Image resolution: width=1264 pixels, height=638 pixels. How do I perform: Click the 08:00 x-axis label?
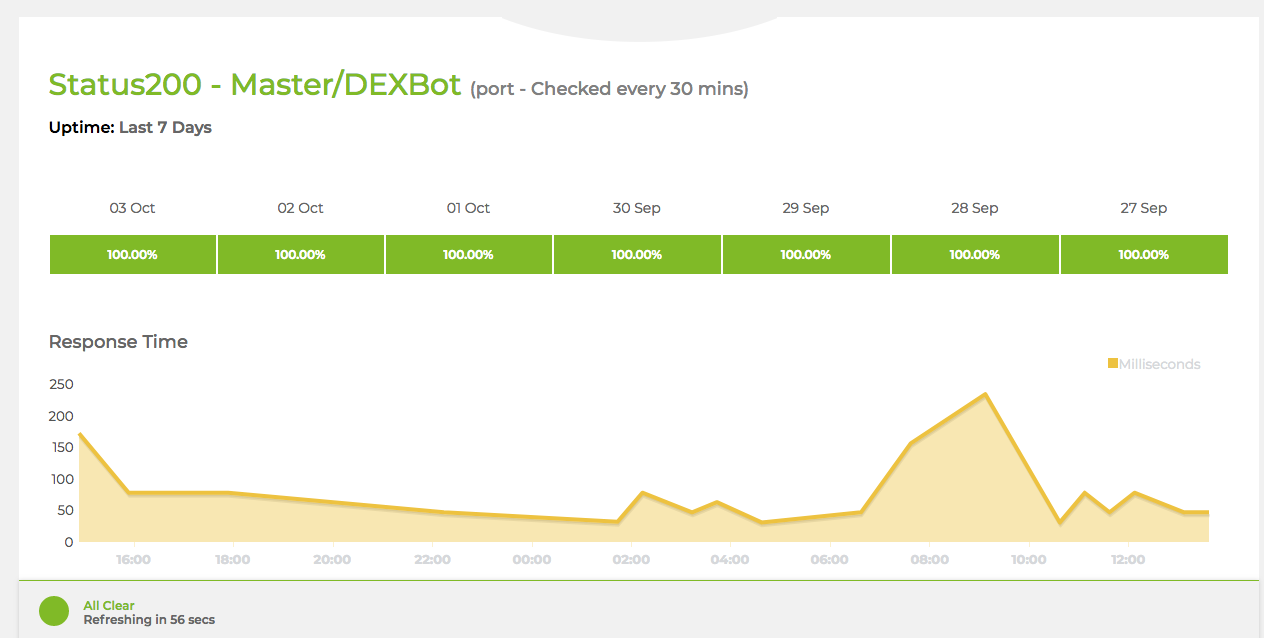[930, 560]
